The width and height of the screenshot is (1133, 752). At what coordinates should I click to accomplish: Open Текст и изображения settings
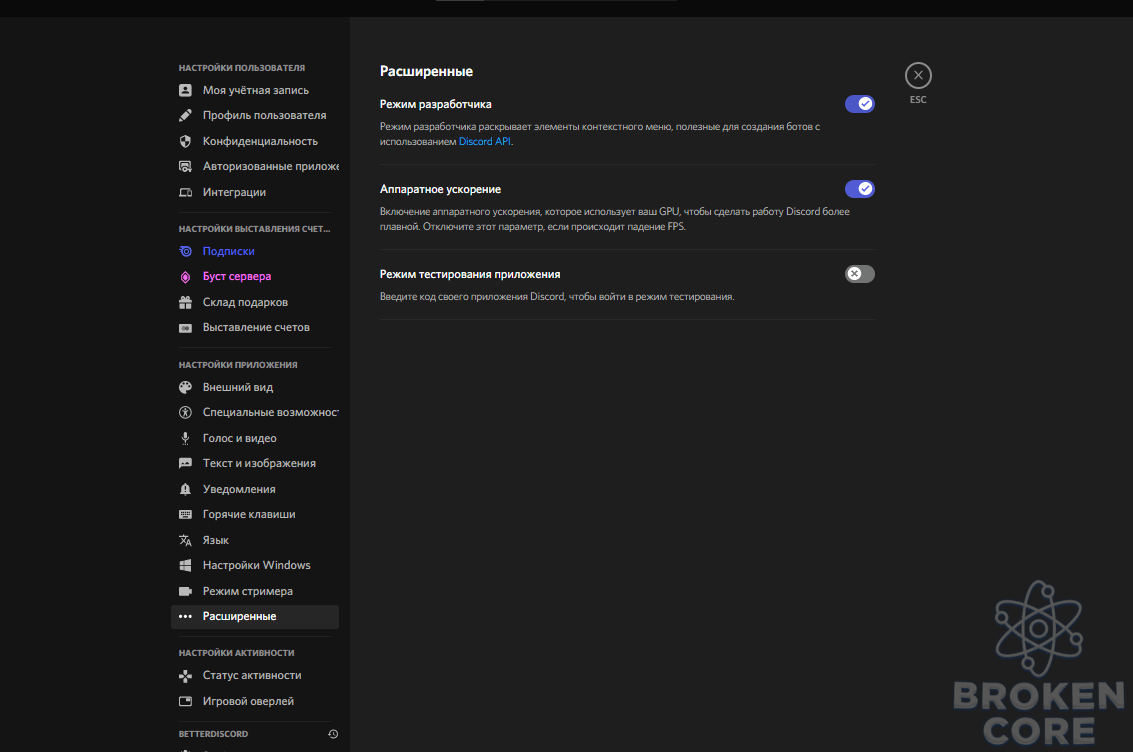click(255, 464)
